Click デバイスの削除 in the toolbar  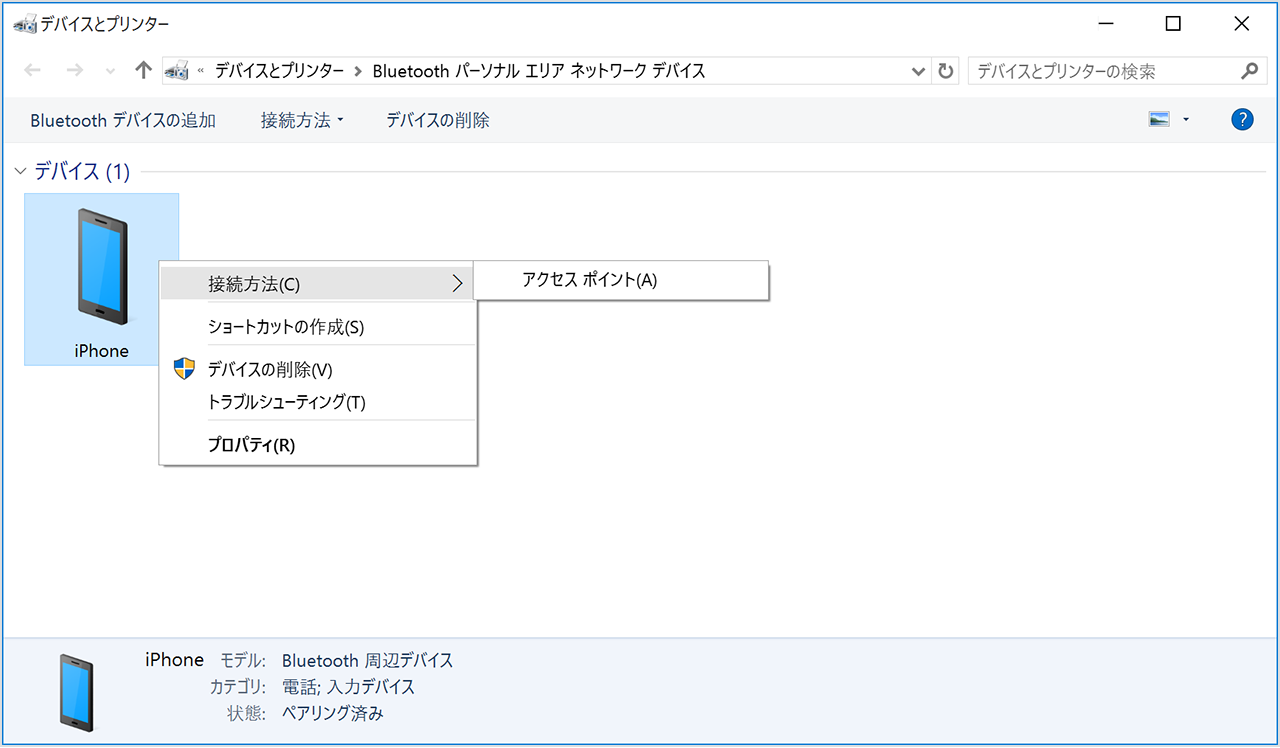438,120
